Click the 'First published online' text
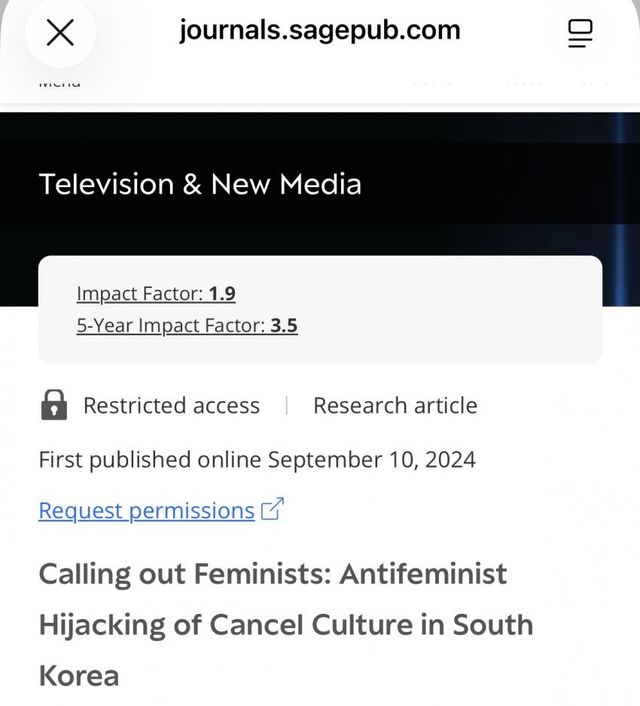 [150, 459]
